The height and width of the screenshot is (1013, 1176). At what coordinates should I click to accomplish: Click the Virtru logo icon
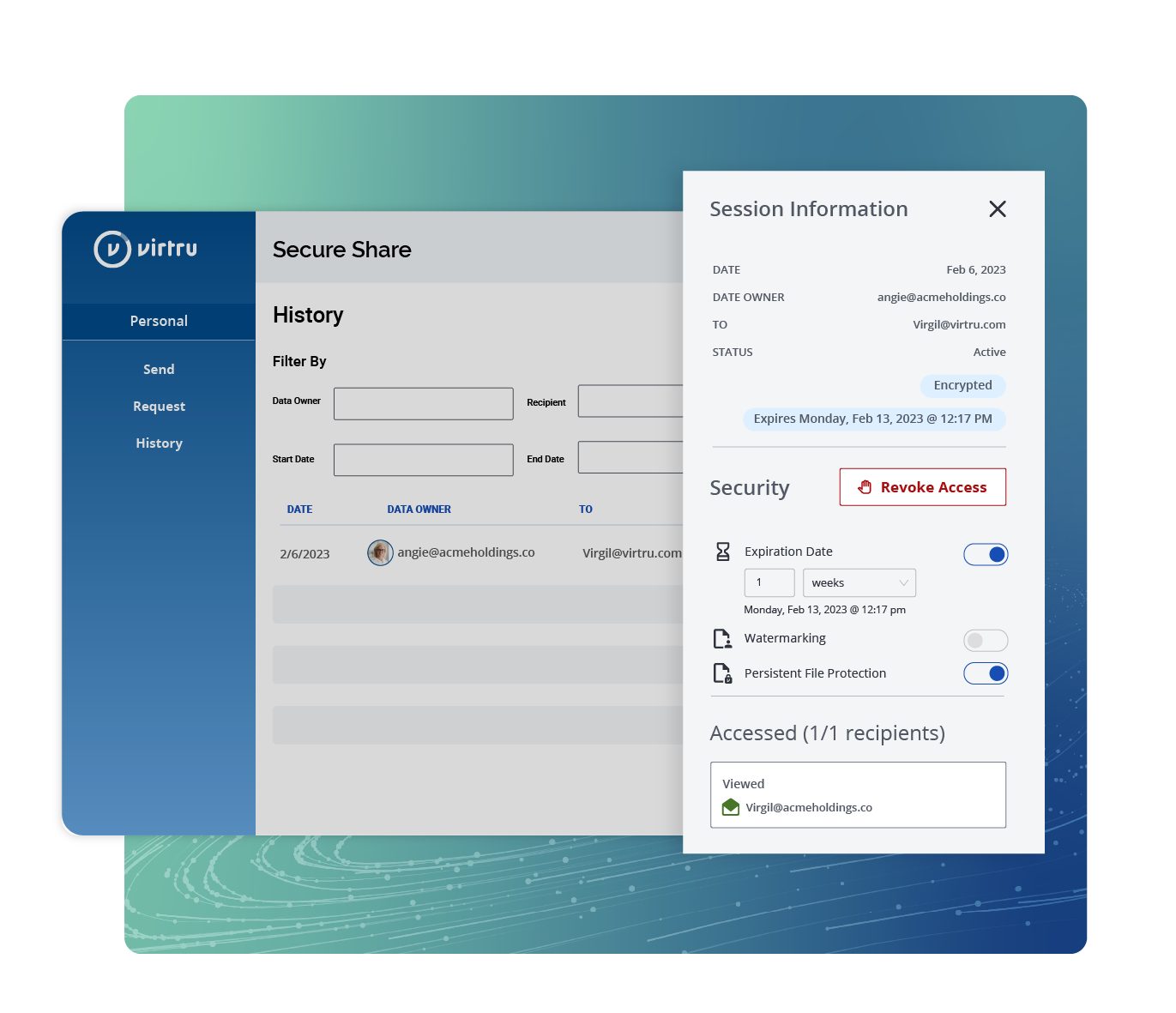[x=112, y=250]
